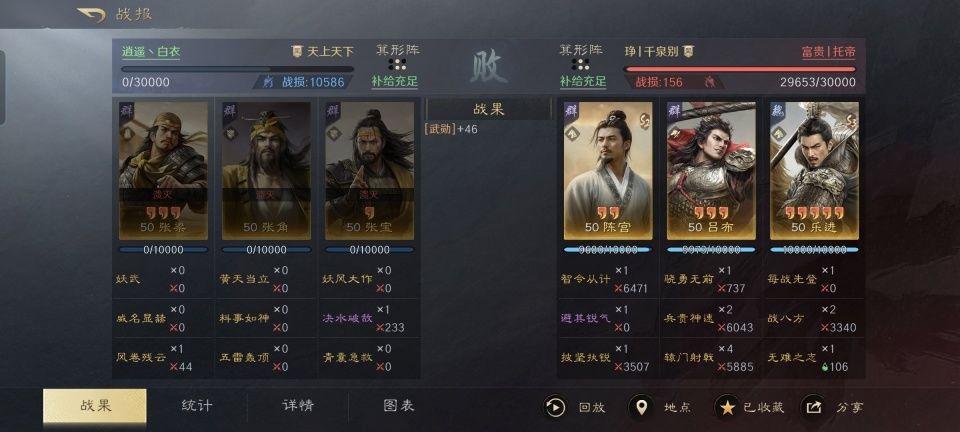Select the 战果 tab
Viewport: 960px width, 432px height.
95,406
